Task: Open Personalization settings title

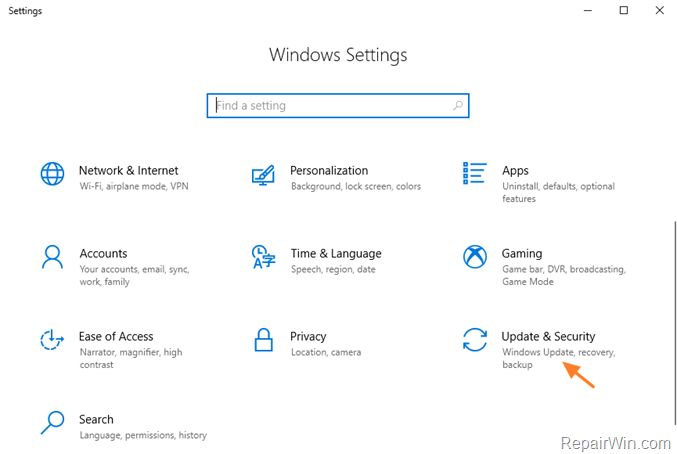Action: pyautogui.click(x=329, y=170)
